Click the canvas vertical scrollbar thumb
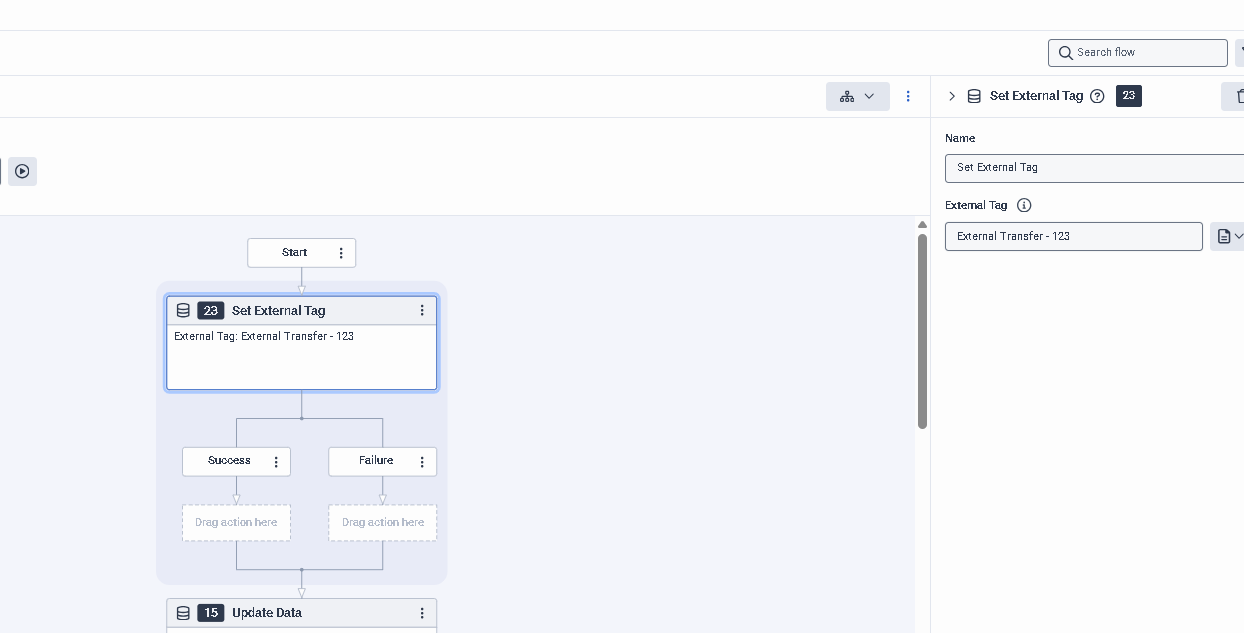Image resolution: width=1244 pixels, height=633 pixels. tap(922, 330)
